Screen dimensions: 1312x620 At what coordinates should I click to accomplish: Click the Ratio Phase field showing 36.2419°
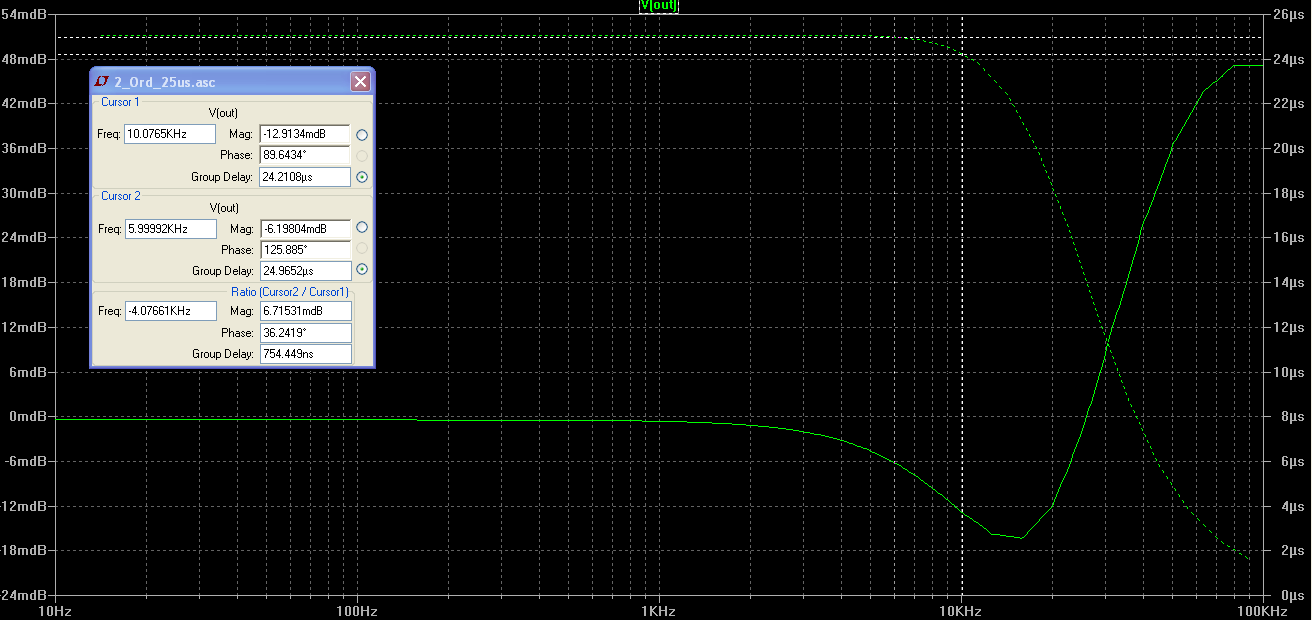[305, 332]
